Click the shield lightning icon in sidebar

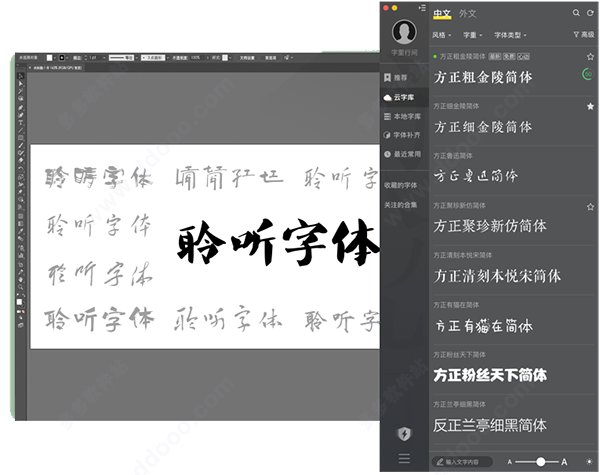coord(404,434)
